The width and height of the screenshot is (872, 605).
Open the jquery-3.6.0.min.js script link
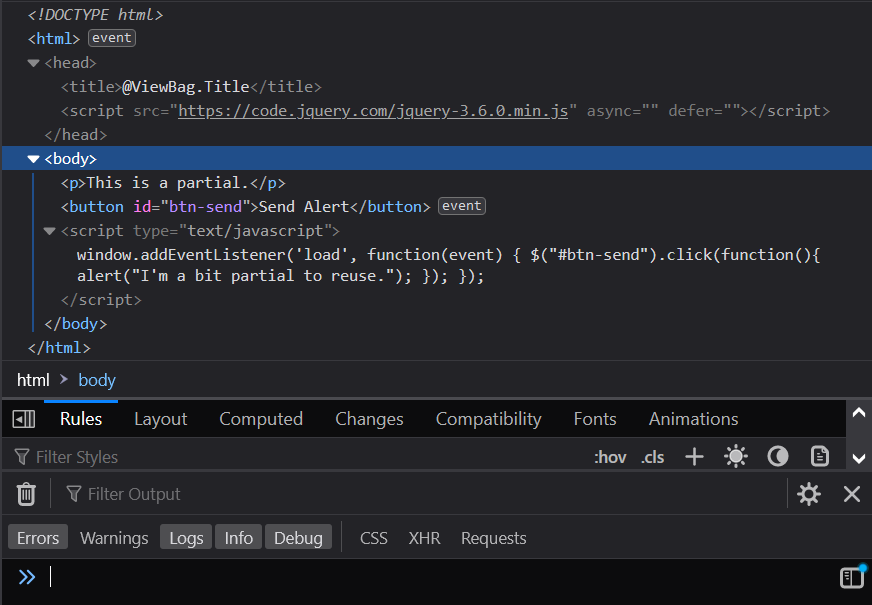coord(373,111)
